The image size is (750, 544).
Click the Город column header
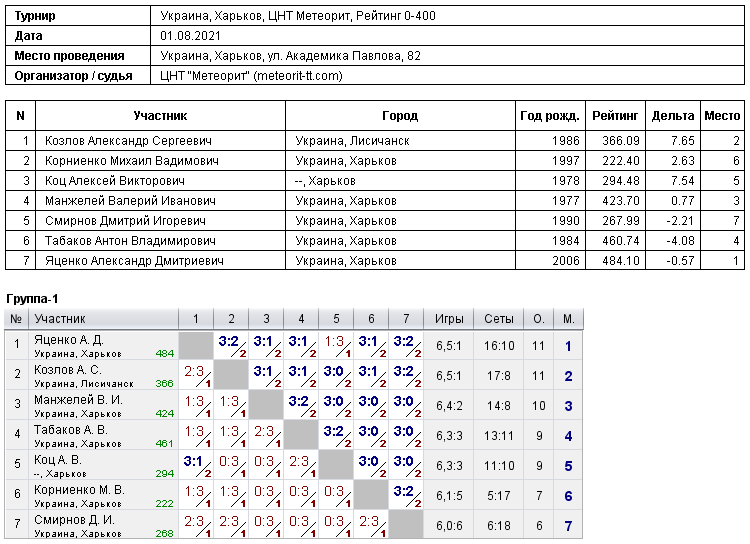(x=400, y=116)
